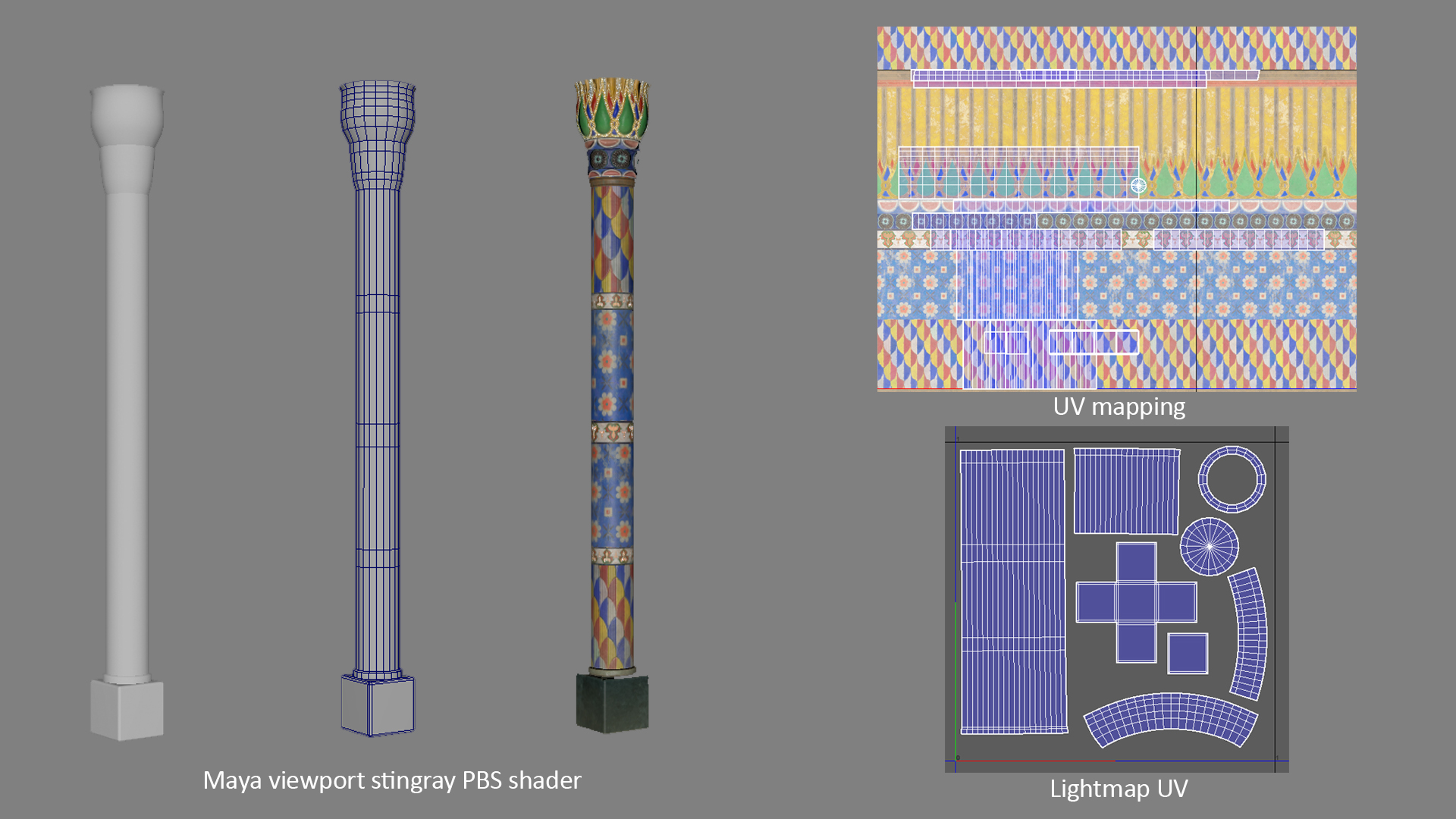Image resolution: width=1456 pixels, height=819 pixels.
Task: Select the right vertical curved UV shell
Action: click(x=1249, y=633)
